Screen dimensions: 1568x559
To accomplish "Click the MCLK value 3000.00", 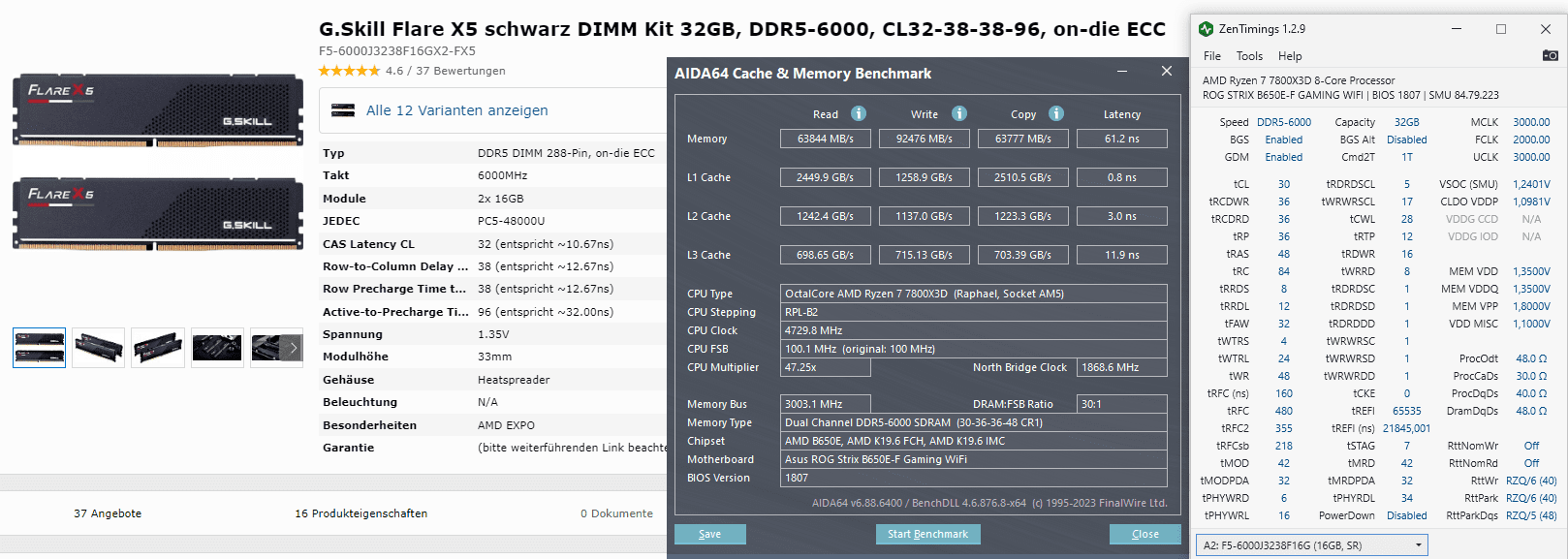I will pos(1531,122).
